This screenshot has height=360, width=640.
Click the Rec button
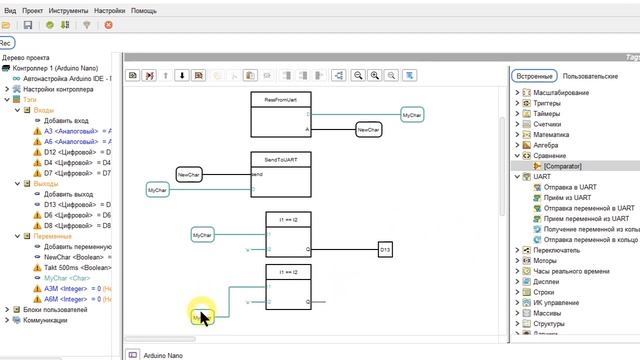click(7, 43)
